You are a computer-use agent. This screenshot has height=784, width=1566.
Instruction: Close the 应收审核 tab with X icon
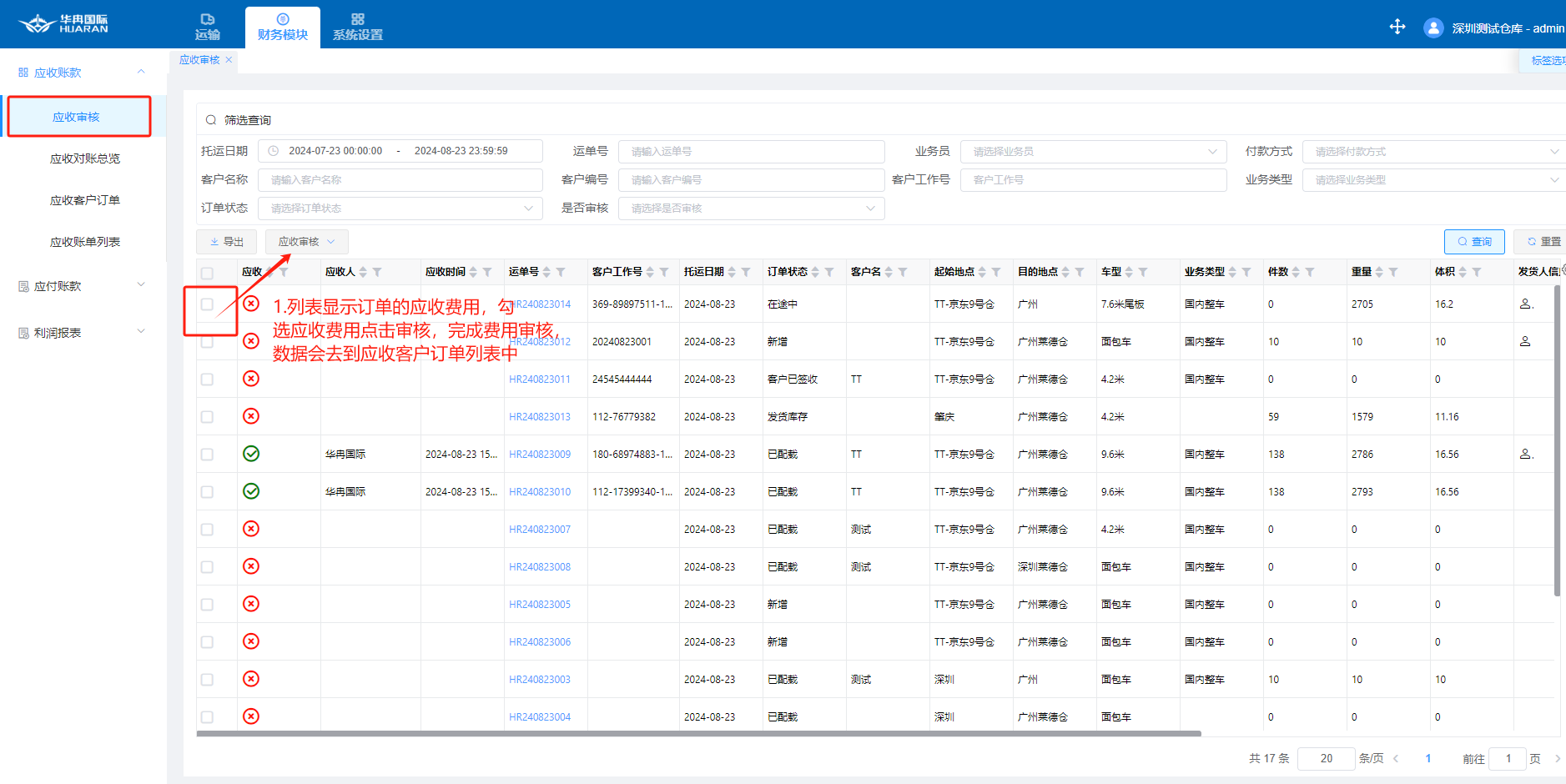(x=229, y=60)
